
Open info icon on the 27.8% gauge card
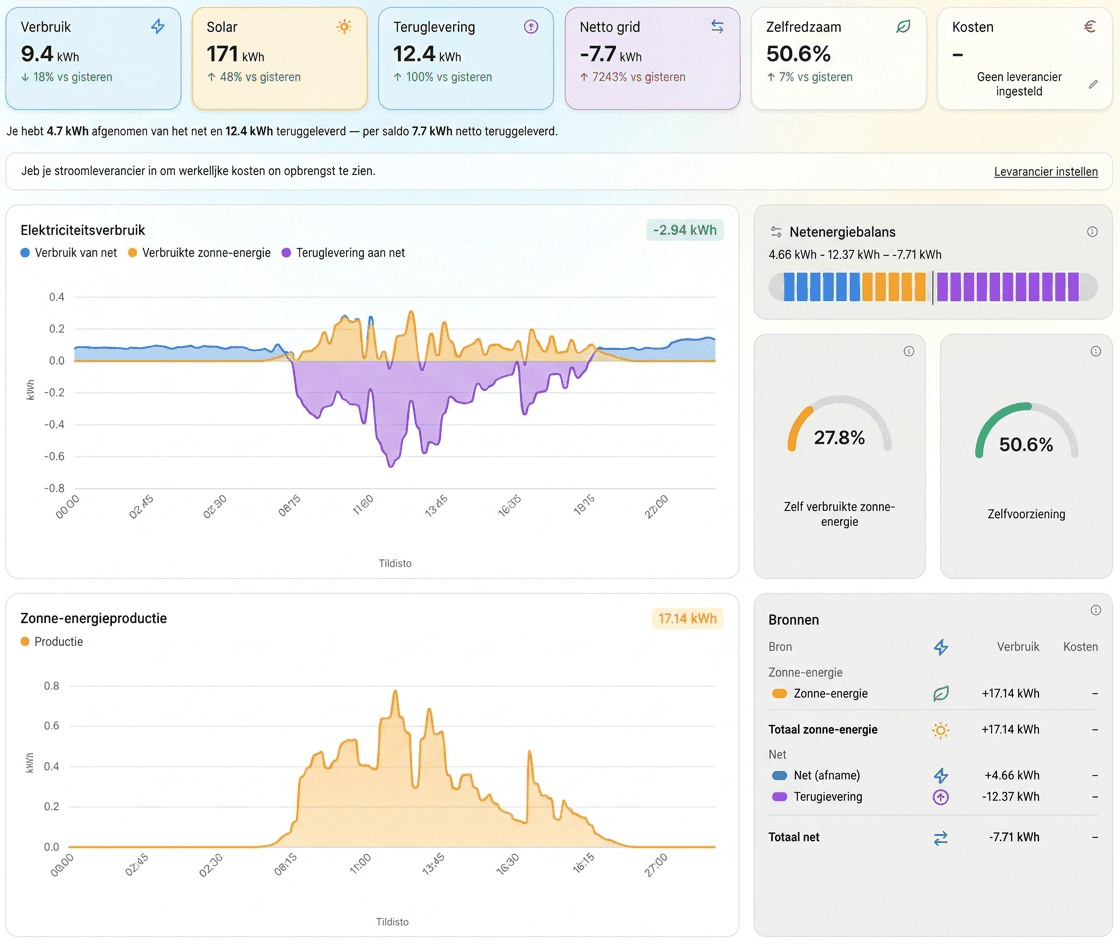[909, 351]
